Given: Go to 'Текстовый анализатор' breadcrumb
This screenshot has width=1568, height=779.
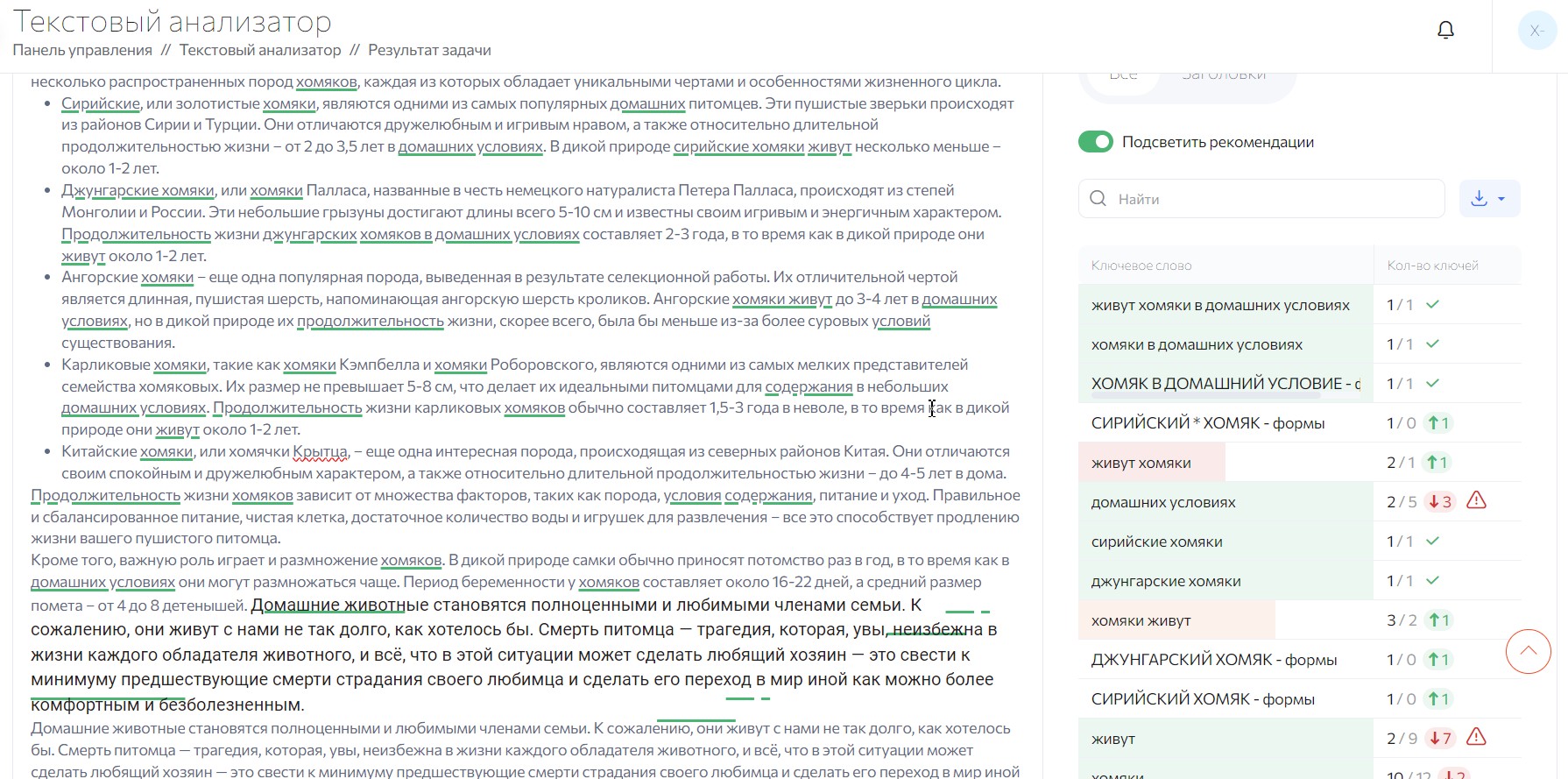Looking at the screenshot, I should pyautogui.click(x=260, y=50).
